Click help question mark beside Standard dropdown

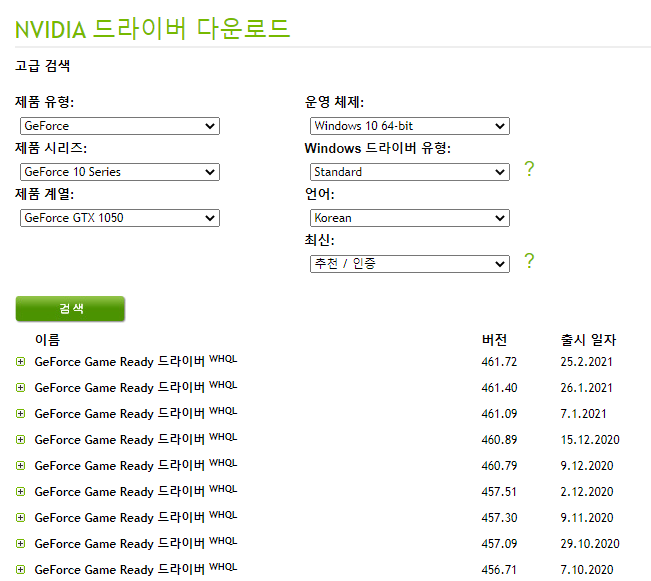pyautogui.click(x=529, y=169)
